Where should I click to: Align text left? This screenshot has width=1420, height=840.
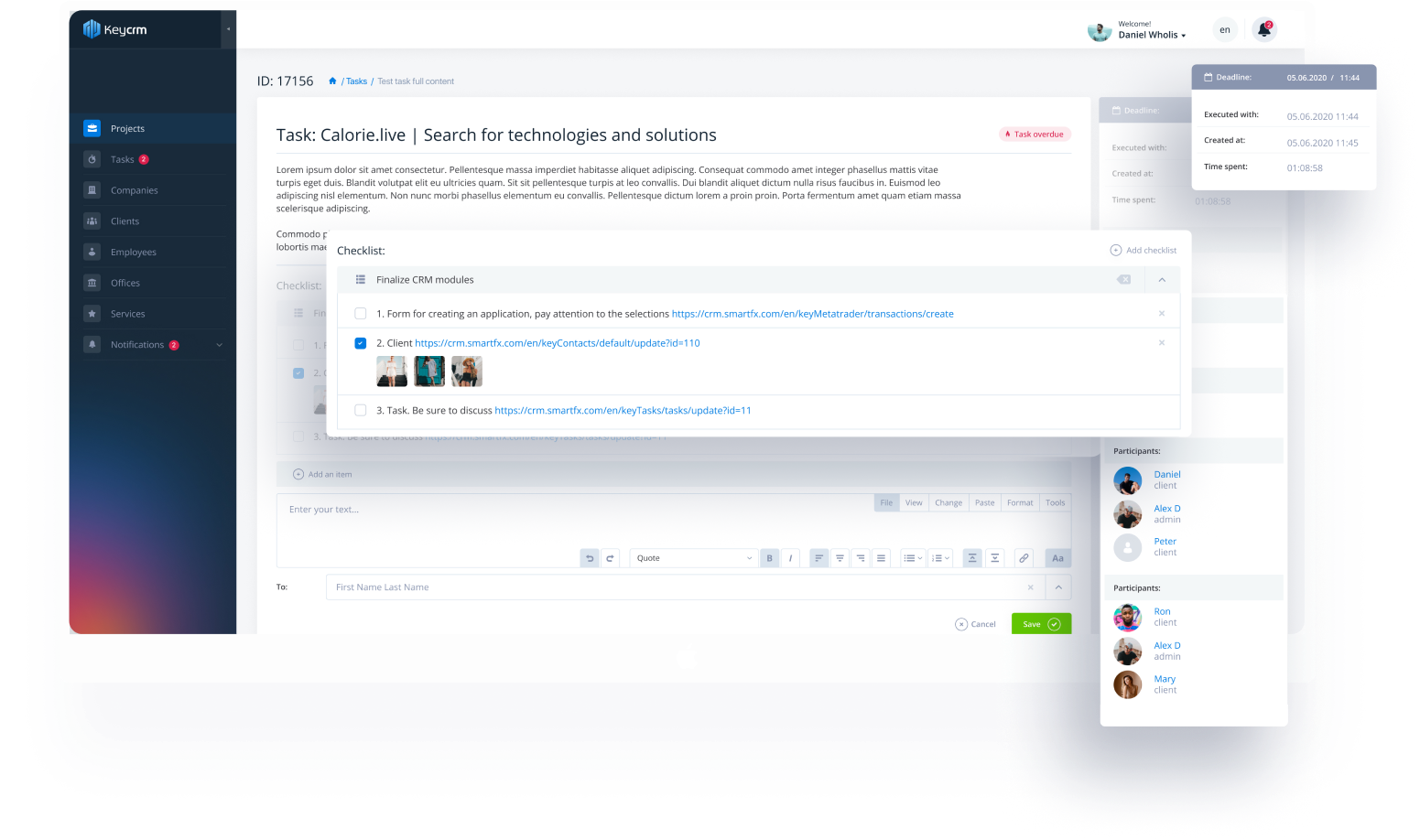click(819, 558)
